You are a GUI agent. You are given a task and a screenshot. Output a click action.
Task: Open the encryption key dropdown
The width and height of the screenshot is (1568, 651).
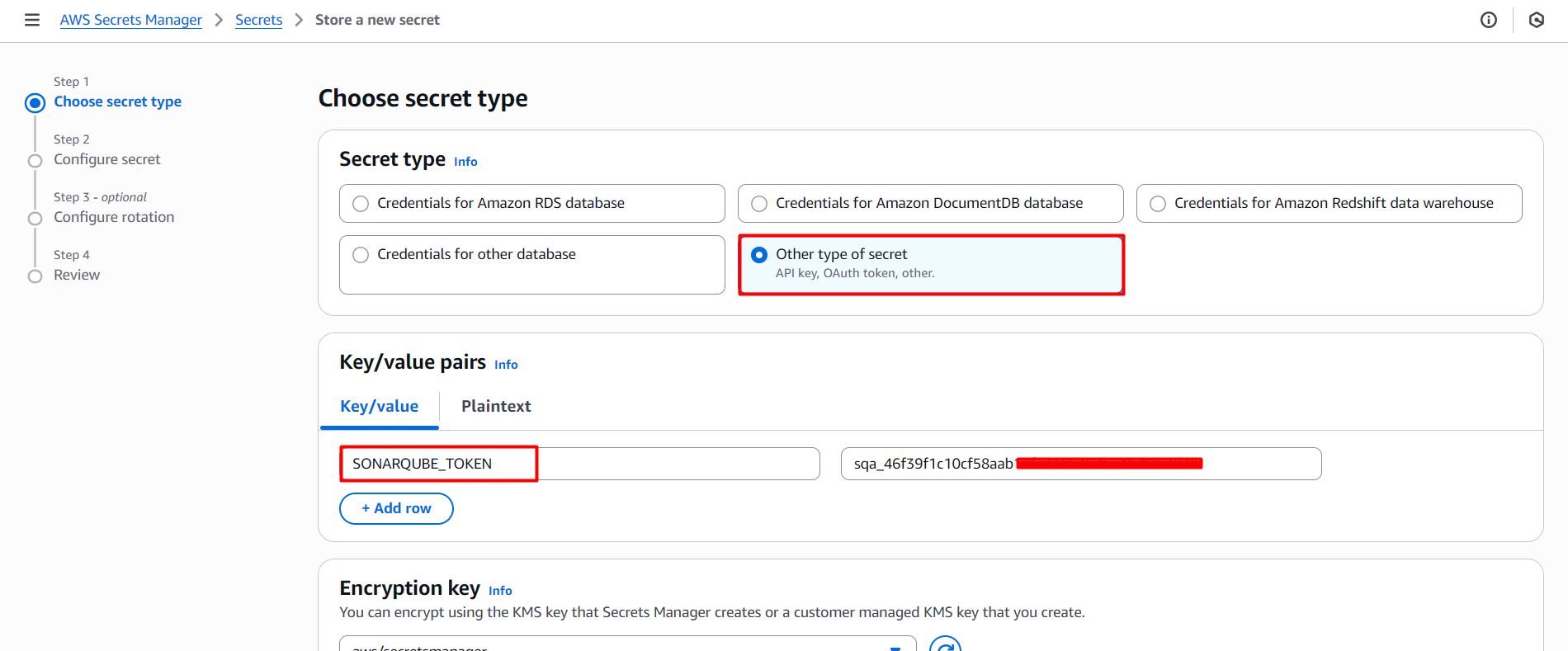tap(628, 644)
